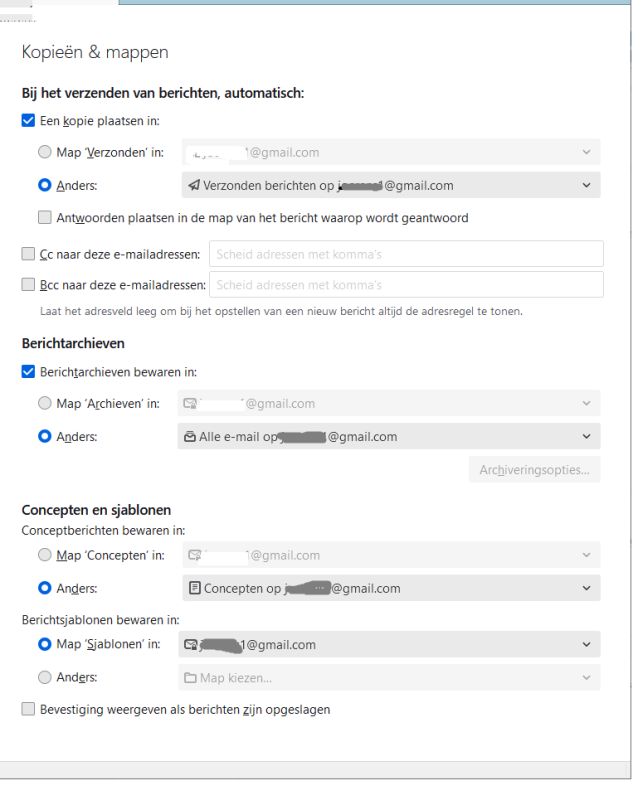Open the 'Concepten op' drafts folder dropdown
Image resolution: width=633 pixels, height=800 pixels.
tap(390, 589)
